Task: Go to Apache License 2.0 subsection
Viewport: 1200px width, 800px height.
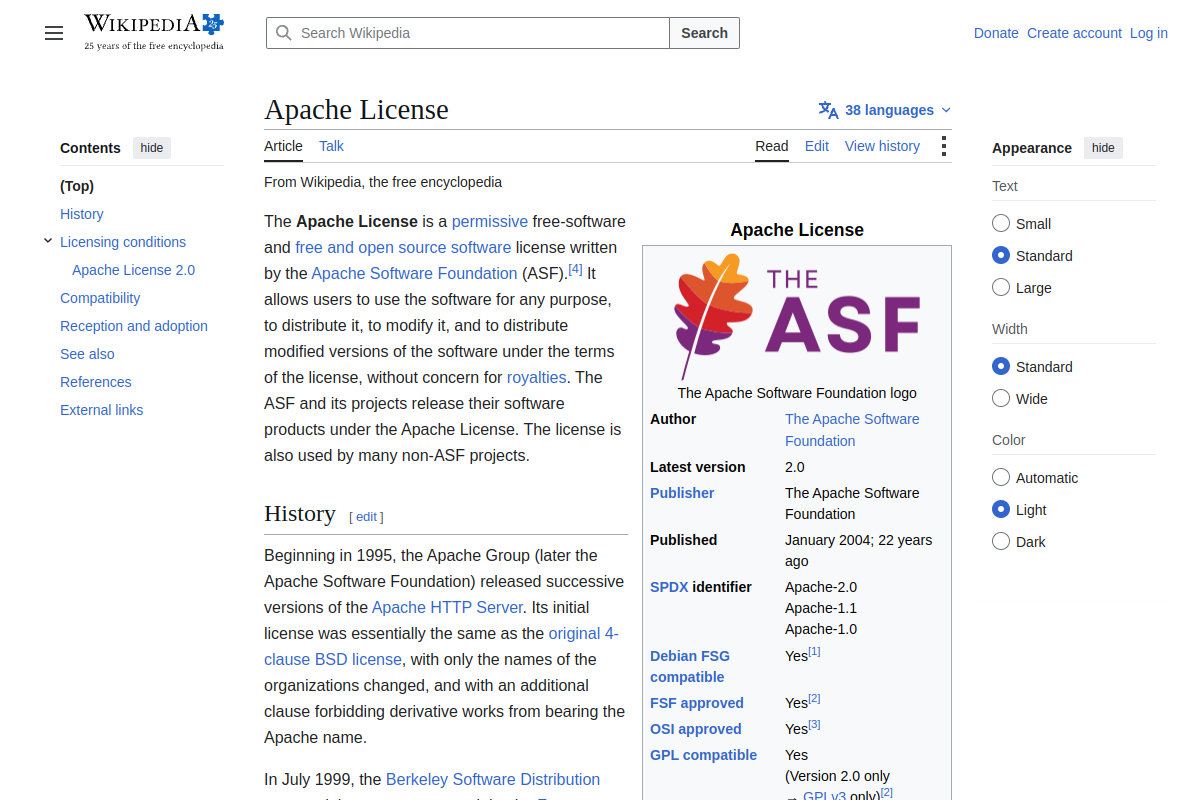Action: (134, 270)
